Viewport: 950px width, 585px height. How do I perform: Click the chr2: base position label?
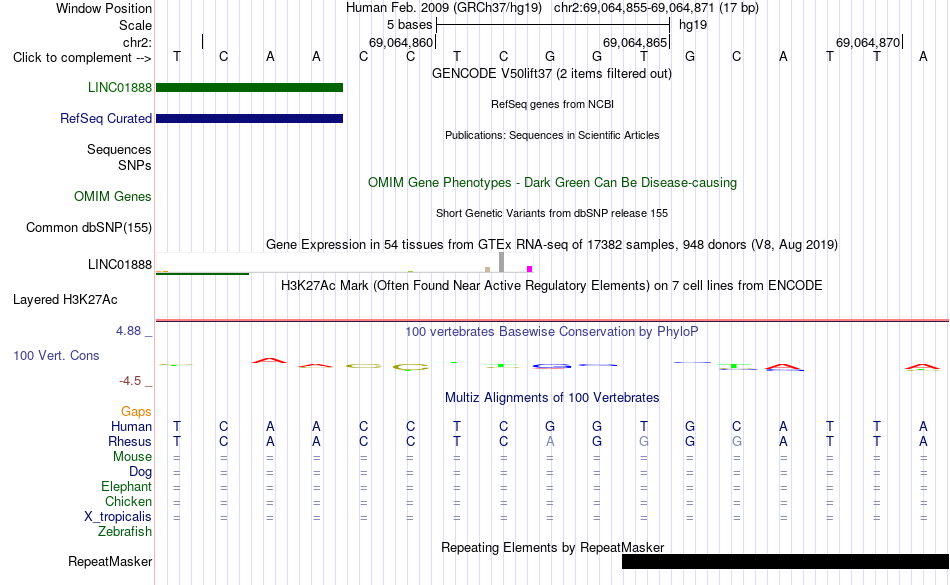pyautogui.click(x=137, y=42)
